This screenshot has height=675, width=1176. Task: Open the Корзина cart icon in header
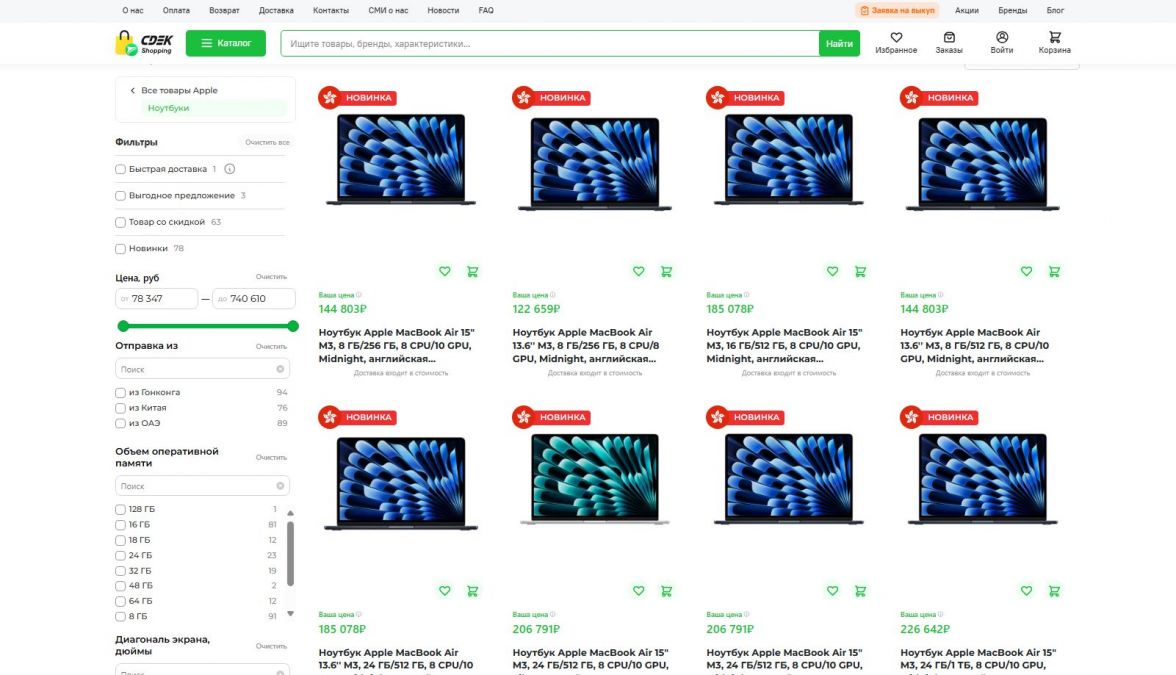click(1054, 38)
